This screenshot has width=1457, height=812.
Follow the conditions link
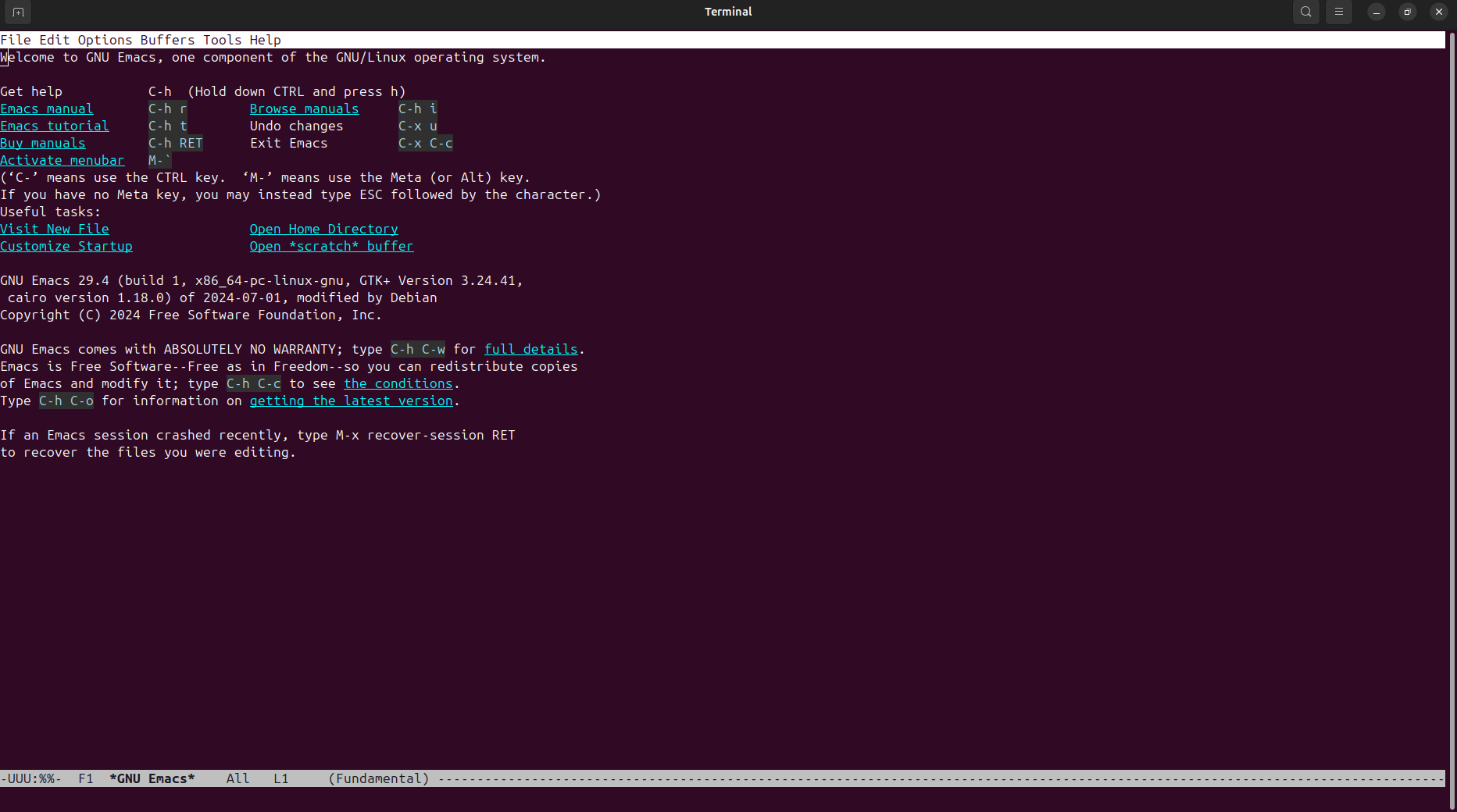(x=398, y=383)
